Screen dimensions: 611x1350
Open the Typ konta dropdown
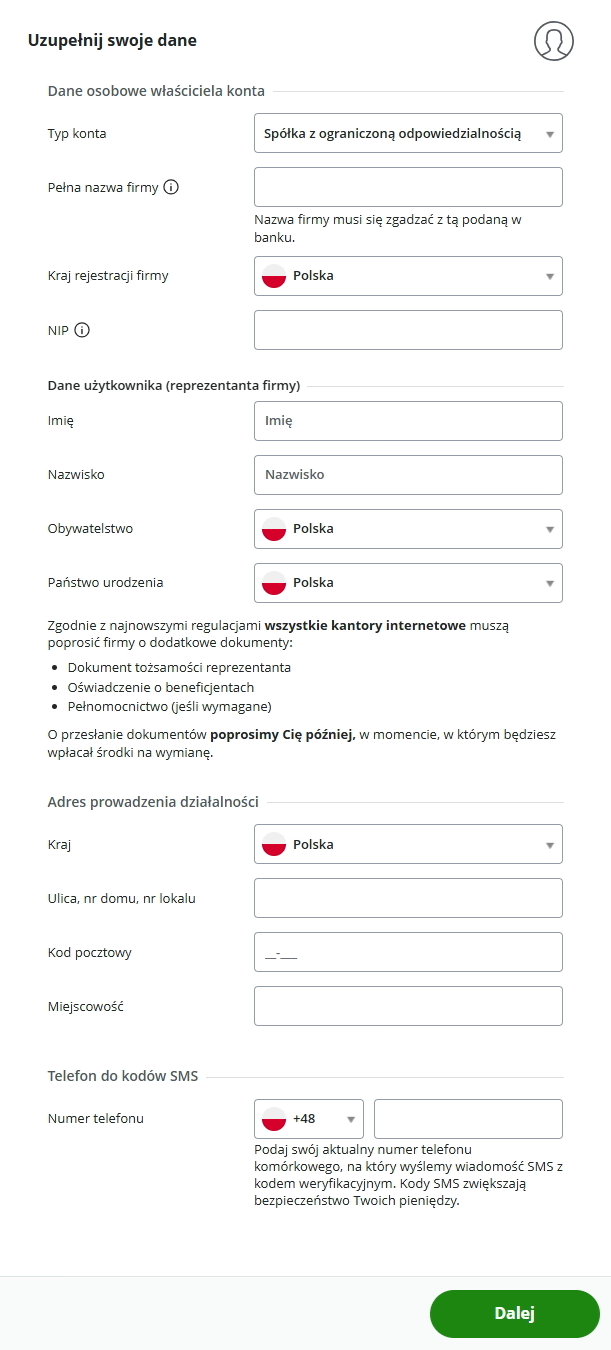[408, 133]
